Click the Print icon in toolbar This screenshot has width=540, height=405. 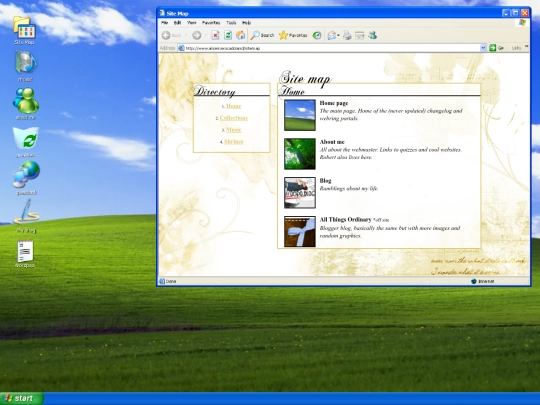coord(347,35)
